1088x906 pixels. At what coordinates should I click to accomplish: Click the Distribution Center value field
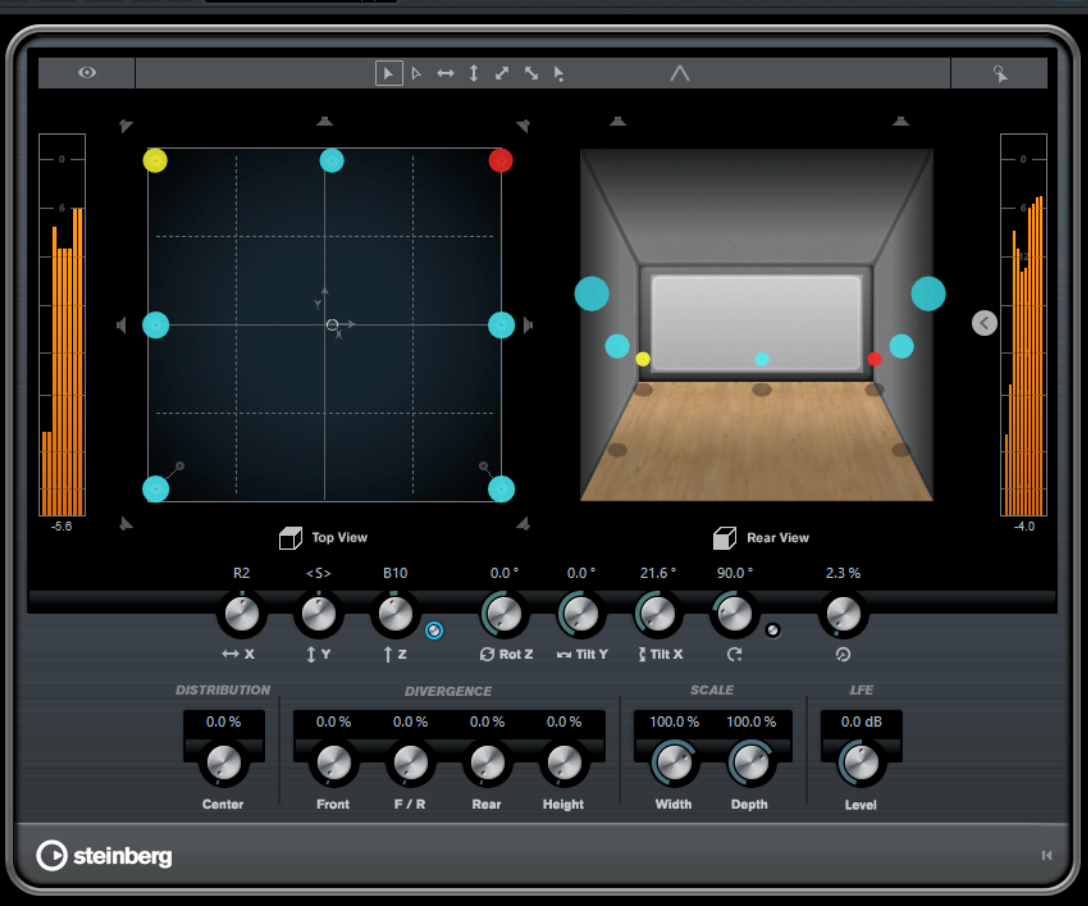tap(224, 722)
